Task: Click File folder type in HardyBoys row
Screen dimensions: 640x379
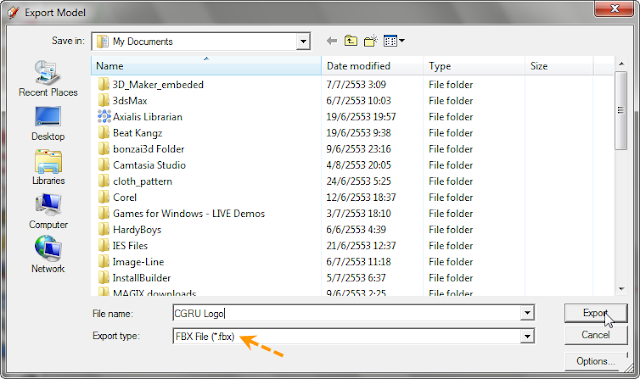Action: point(451,229)
